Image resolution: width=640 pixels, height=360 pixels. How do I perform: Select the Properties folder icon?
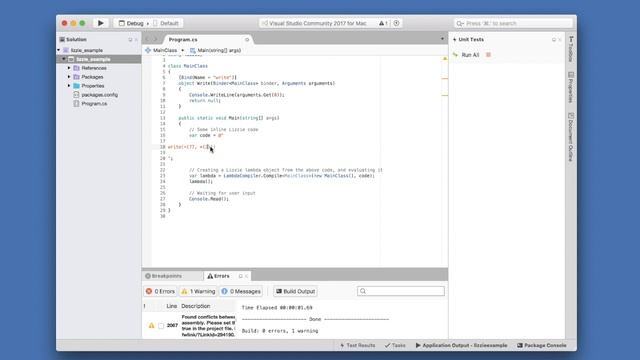tap(76, 86)
